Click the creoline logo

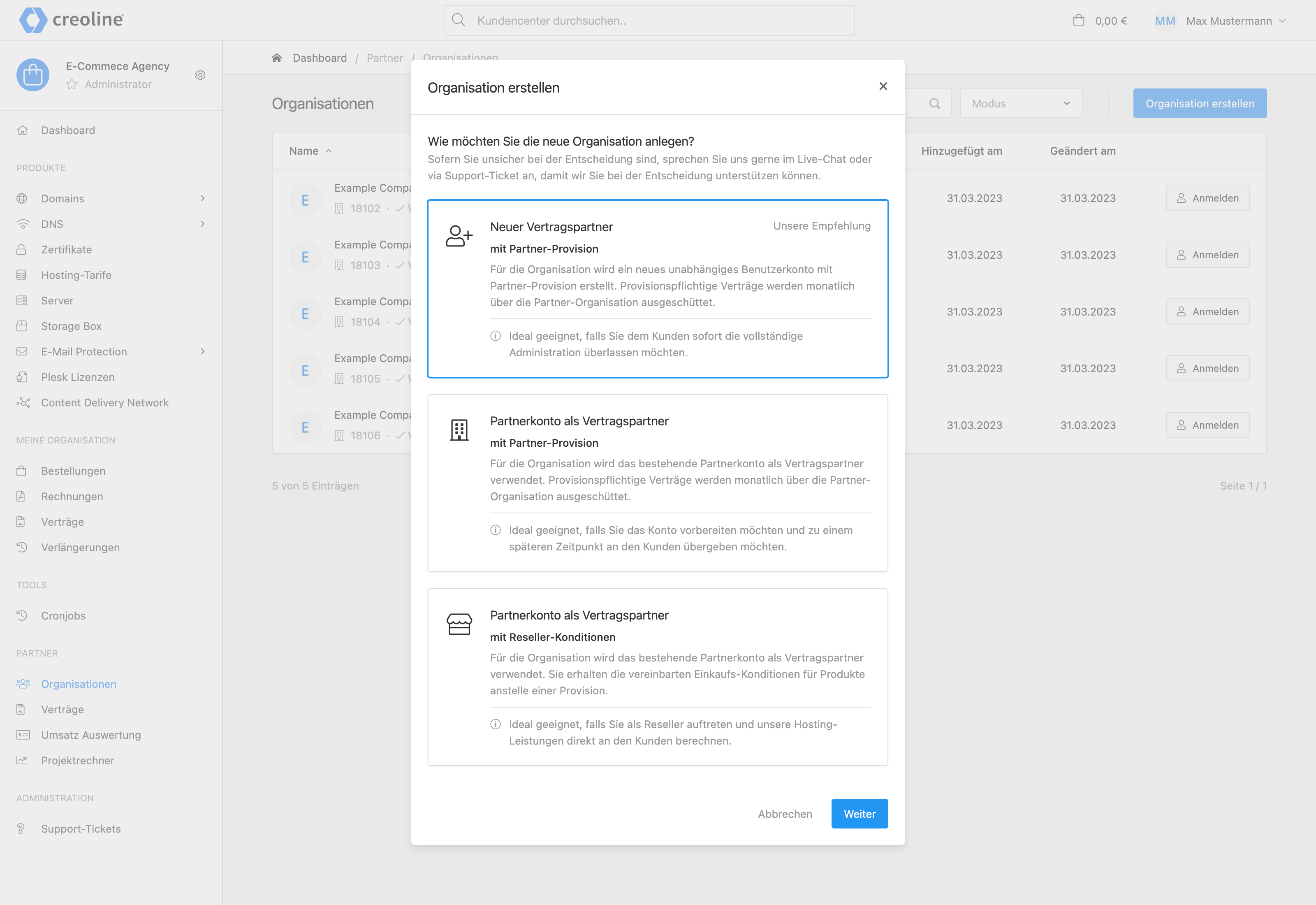71,20
